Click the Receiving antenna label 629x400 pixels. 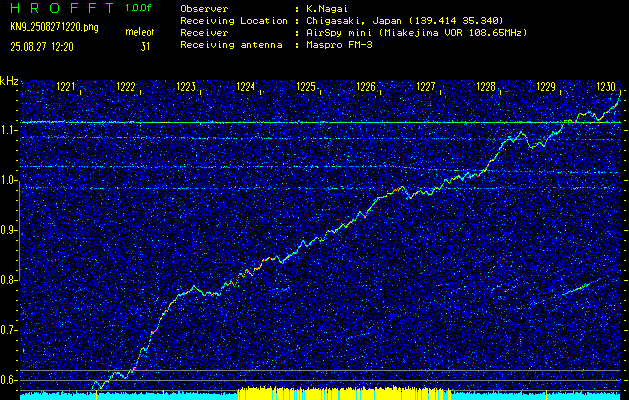click(x=231, y=45)
